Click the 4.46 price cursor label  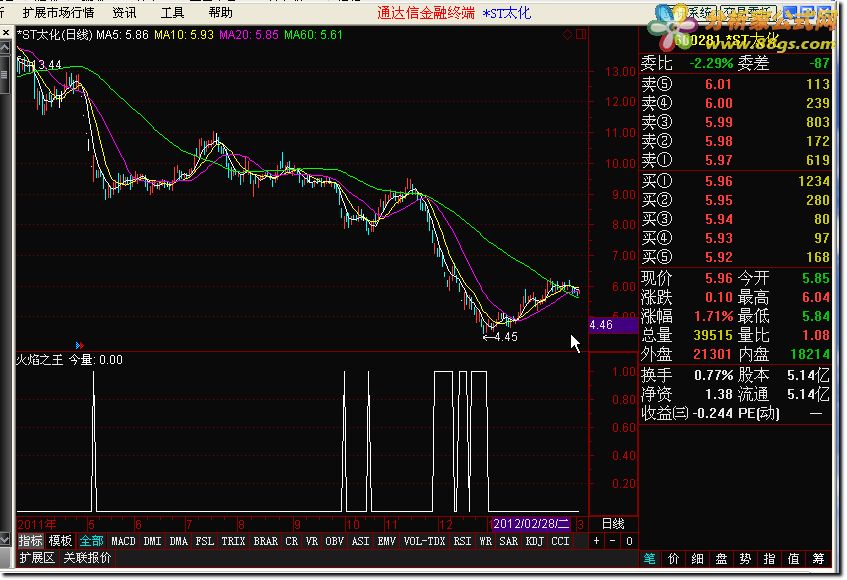coord(613,325)
